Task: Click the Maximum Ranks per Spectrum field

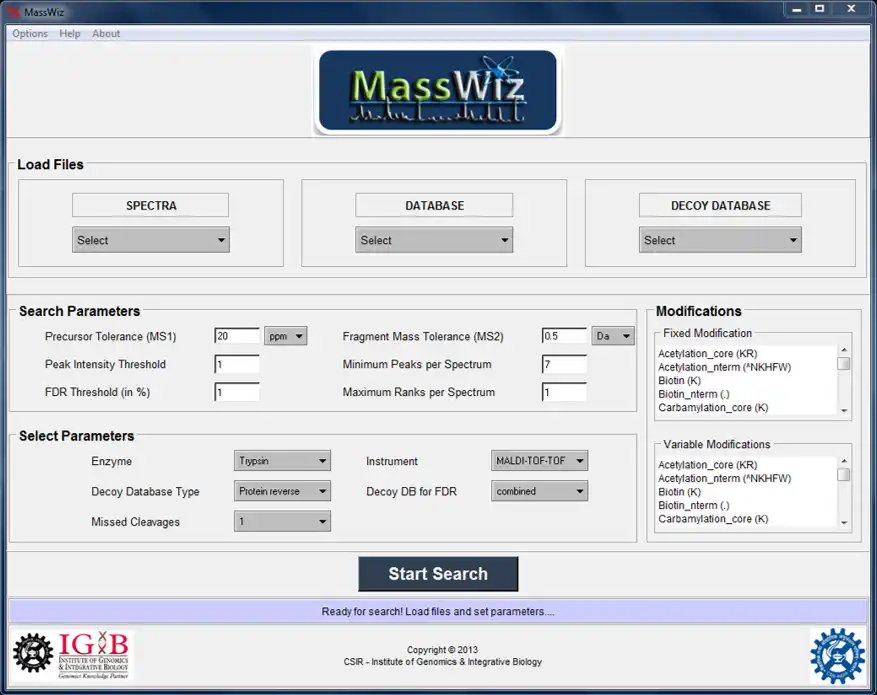Action: pos(564,392)
